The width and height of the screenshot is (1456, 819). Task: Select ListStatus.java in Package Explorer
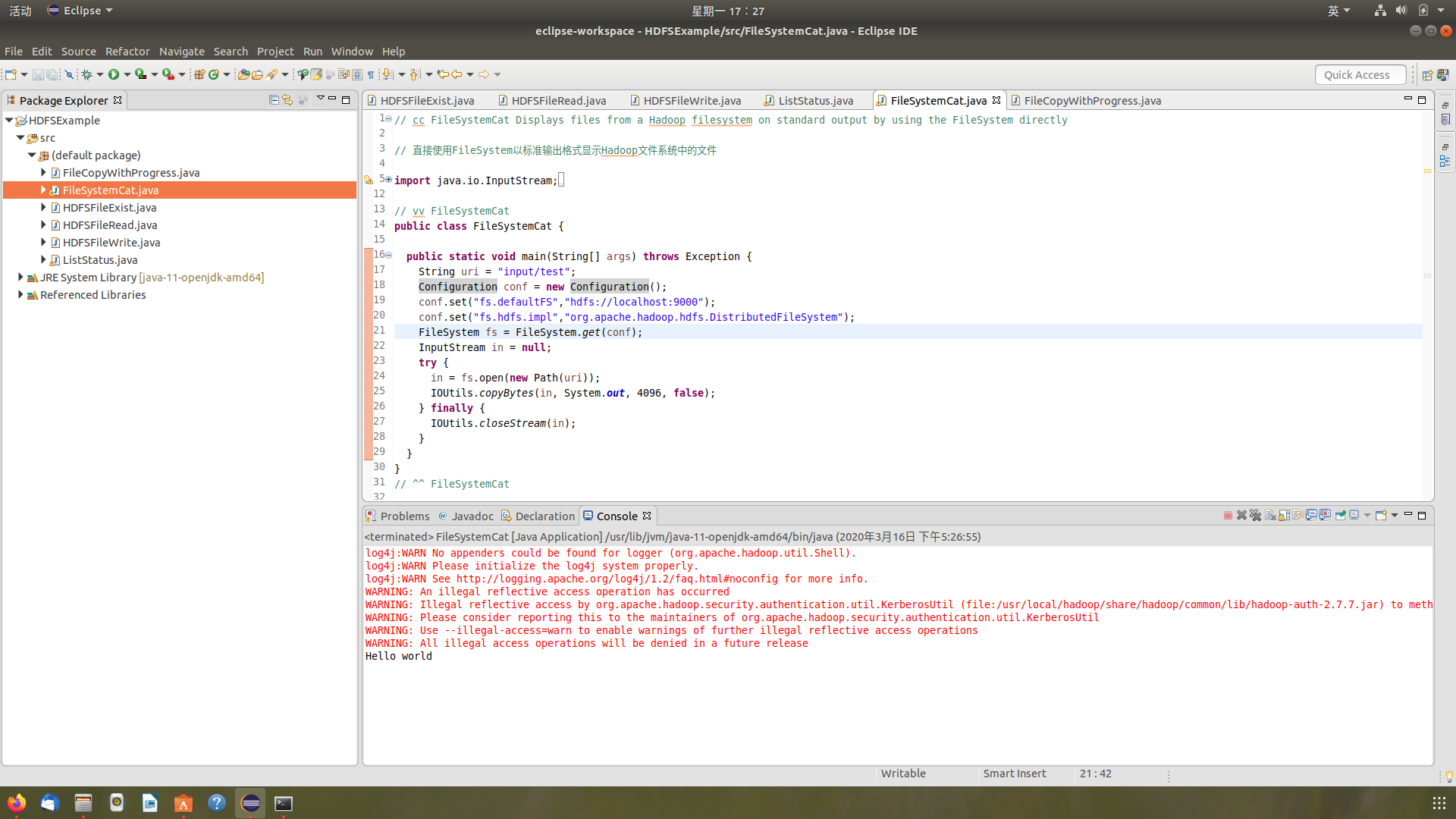pyautogui.click(x=100, y=260)
